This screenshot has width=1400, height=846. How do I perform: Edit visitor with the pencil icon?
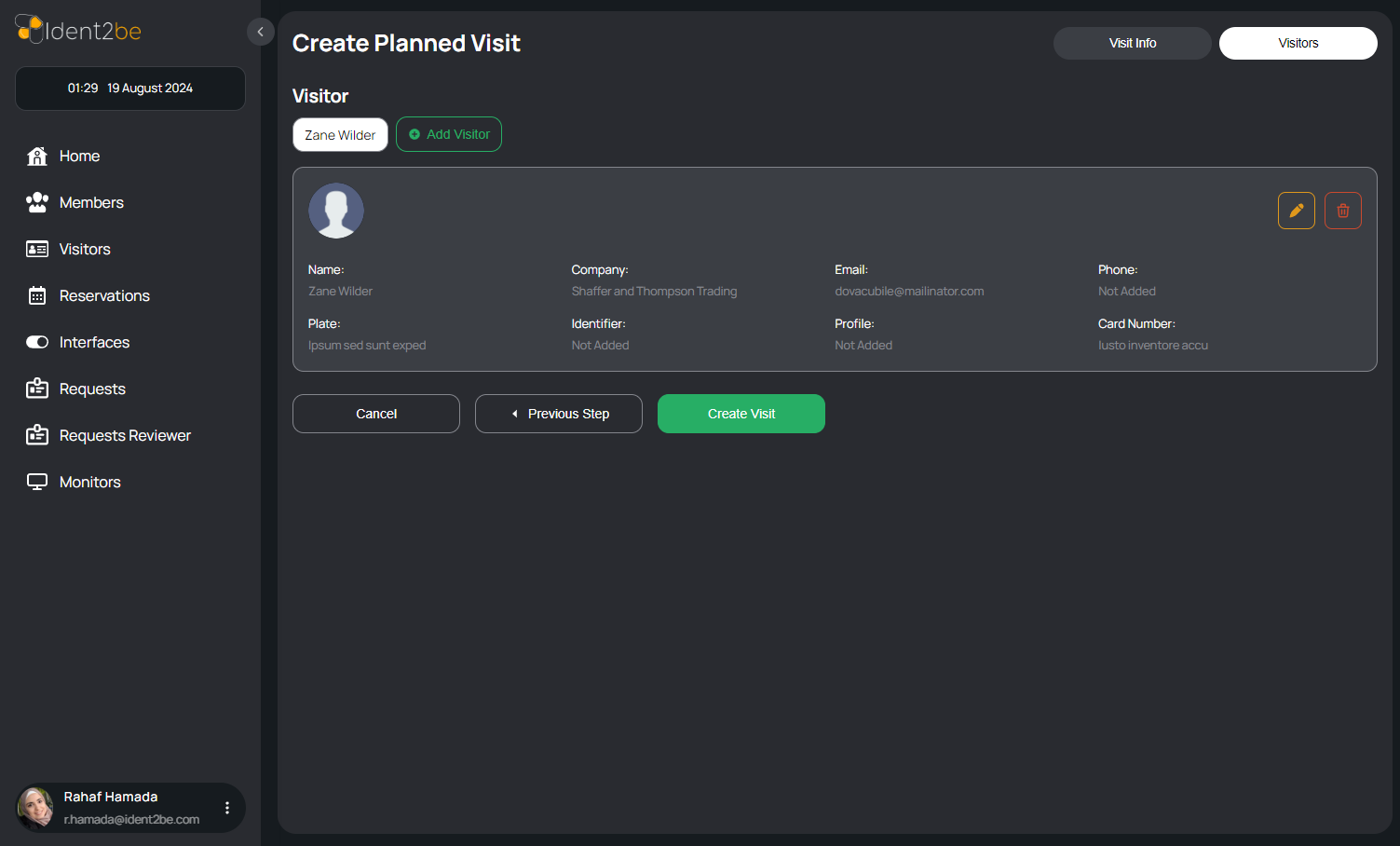[1297, 211]
